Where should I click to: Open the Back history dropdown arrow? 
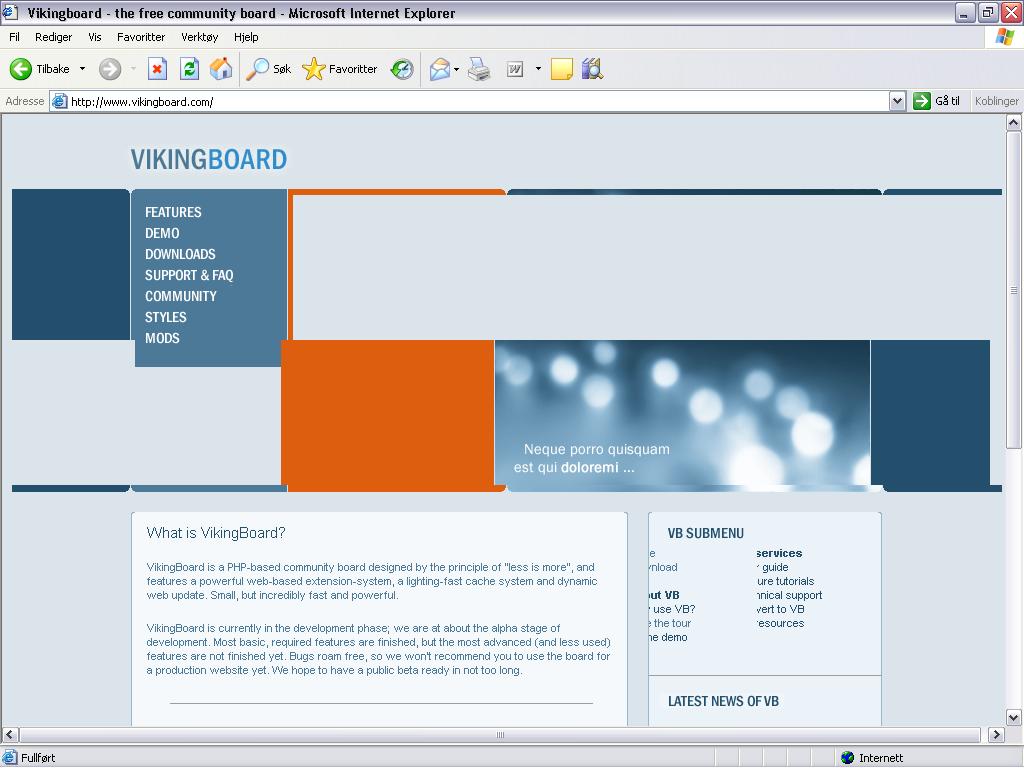(x=82, y=69)
